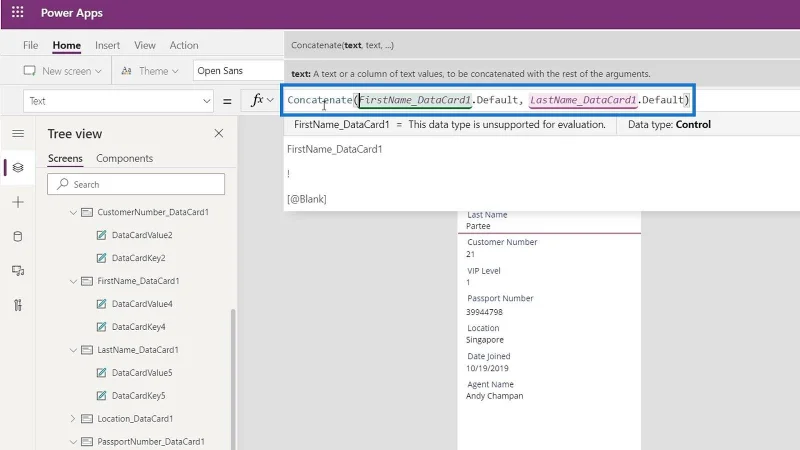Switch to the Screens tab
800x450 pixels.
pyautogui.click(x=65, y=158)
